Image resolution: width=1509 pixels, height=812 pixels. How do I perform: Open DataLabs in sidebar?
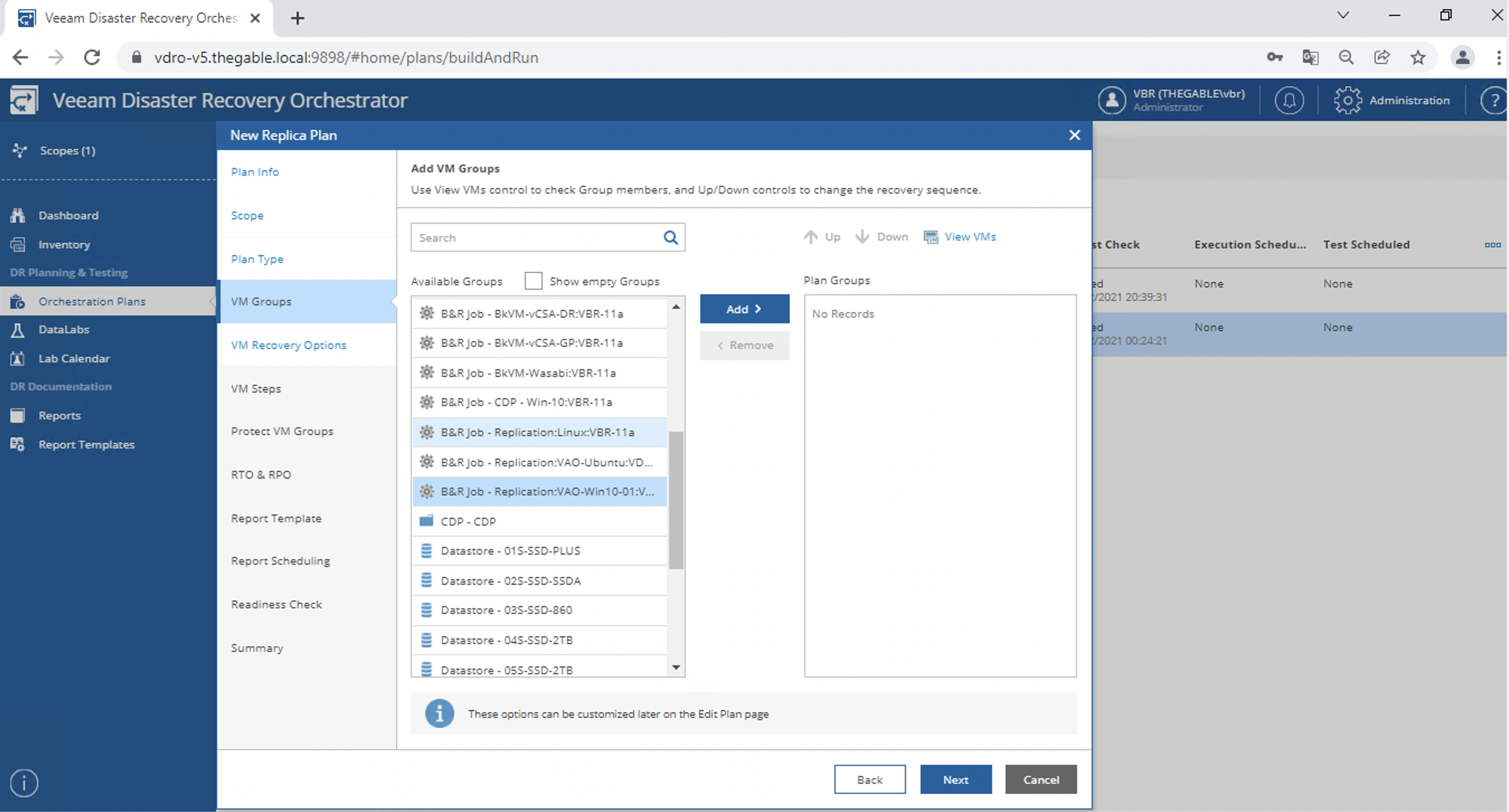(x=64, y=329)
